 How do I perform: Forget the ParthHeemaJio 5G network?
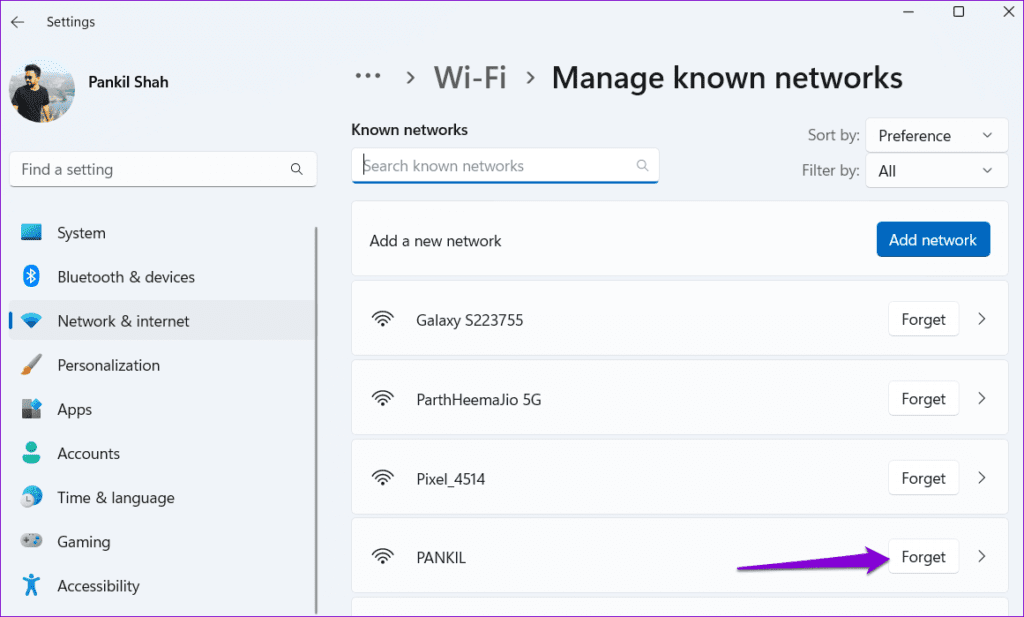(x=923, y=398)
